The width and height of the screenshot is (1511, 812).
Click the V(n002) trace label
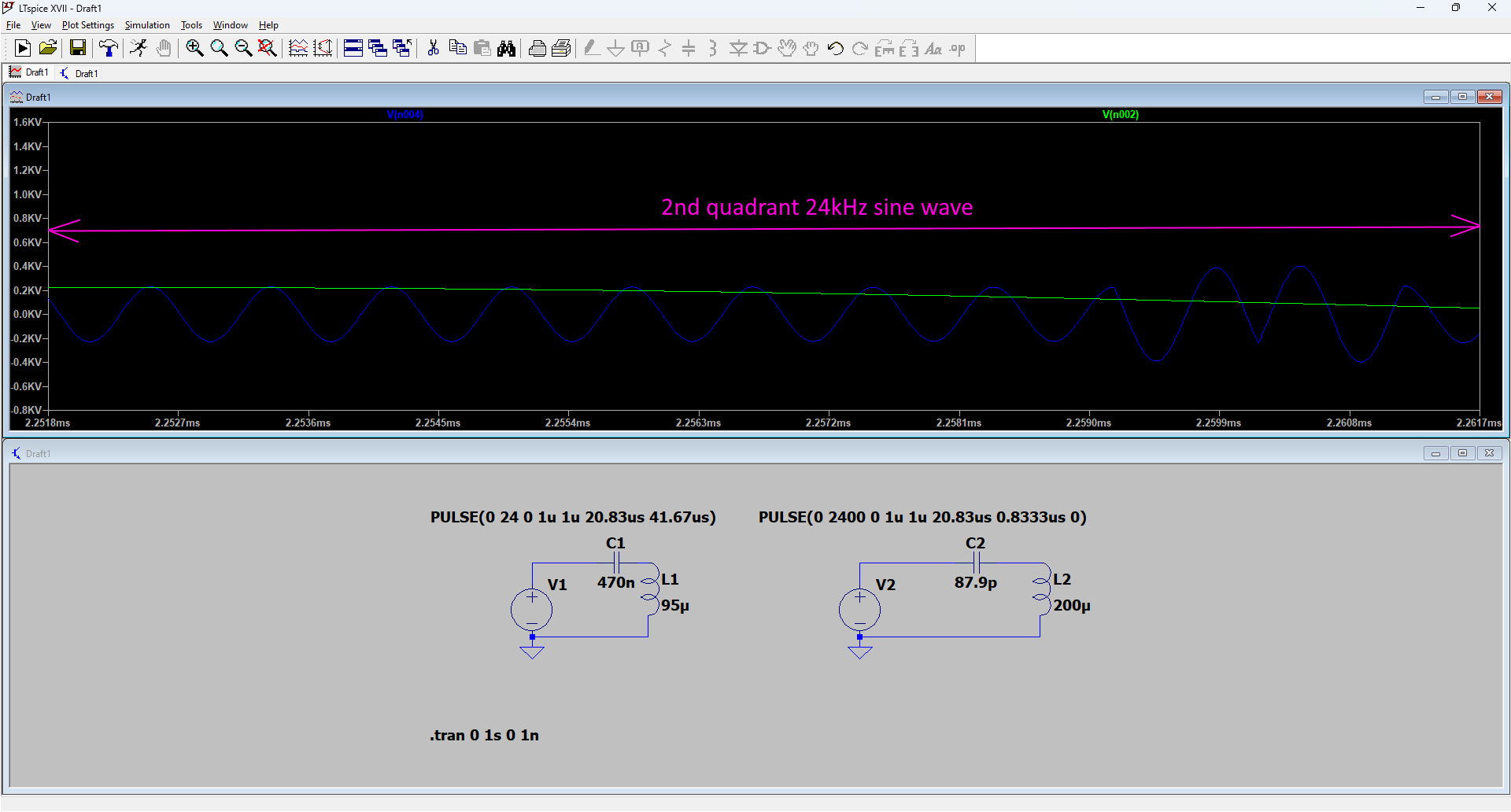click(1120, 115)
